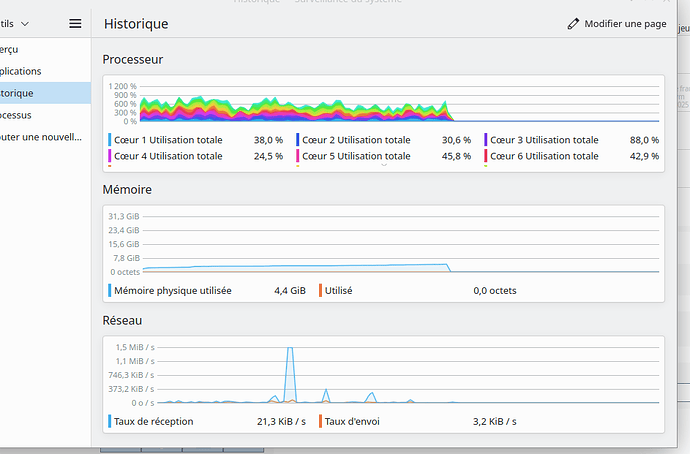Click the purple Cœur 3 legend swatch
690x454 pixels.
click(x=486, y=140)
